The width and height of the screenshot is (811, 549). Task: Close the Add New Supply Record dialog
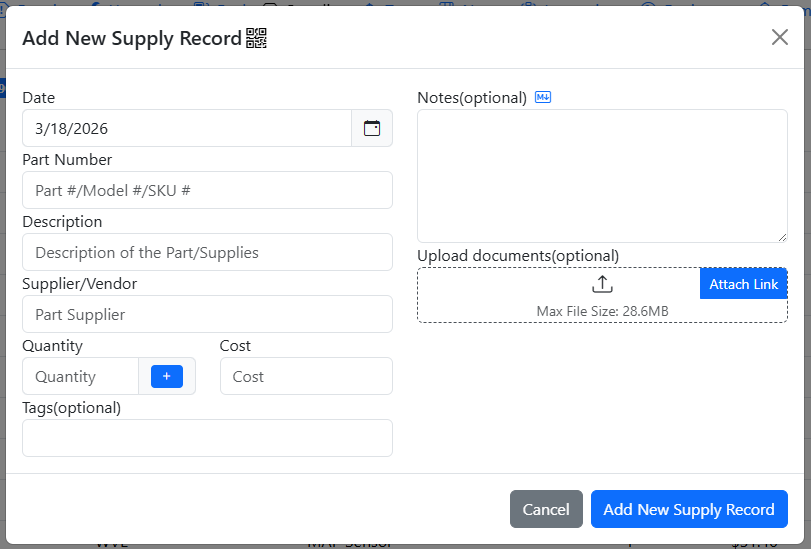click(x=779, y=37)
